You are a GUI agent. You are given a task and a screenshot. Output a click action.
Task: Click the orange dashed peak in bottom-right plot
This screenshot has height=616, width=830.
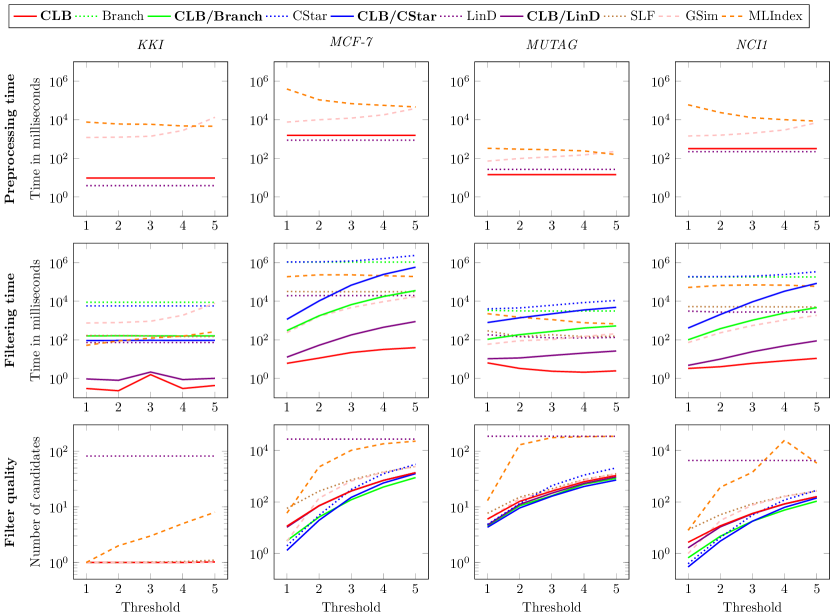point(784,440)
